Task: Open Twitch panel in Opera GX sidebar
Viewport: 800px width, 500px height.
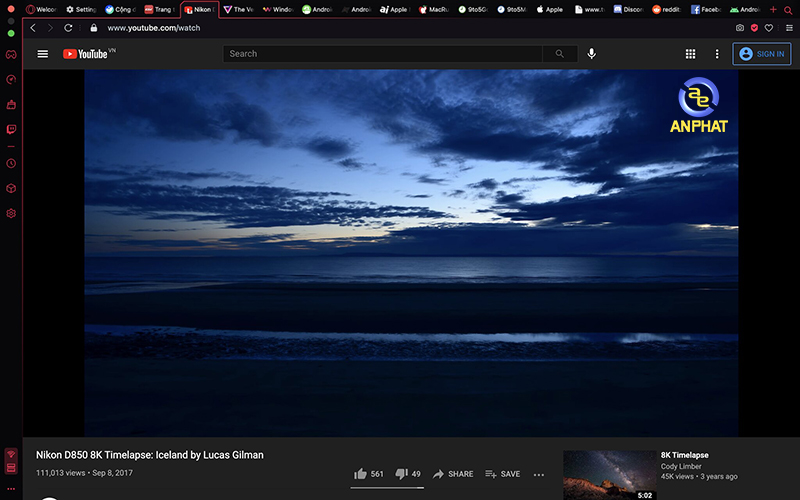Action: (x=11, y=129)
